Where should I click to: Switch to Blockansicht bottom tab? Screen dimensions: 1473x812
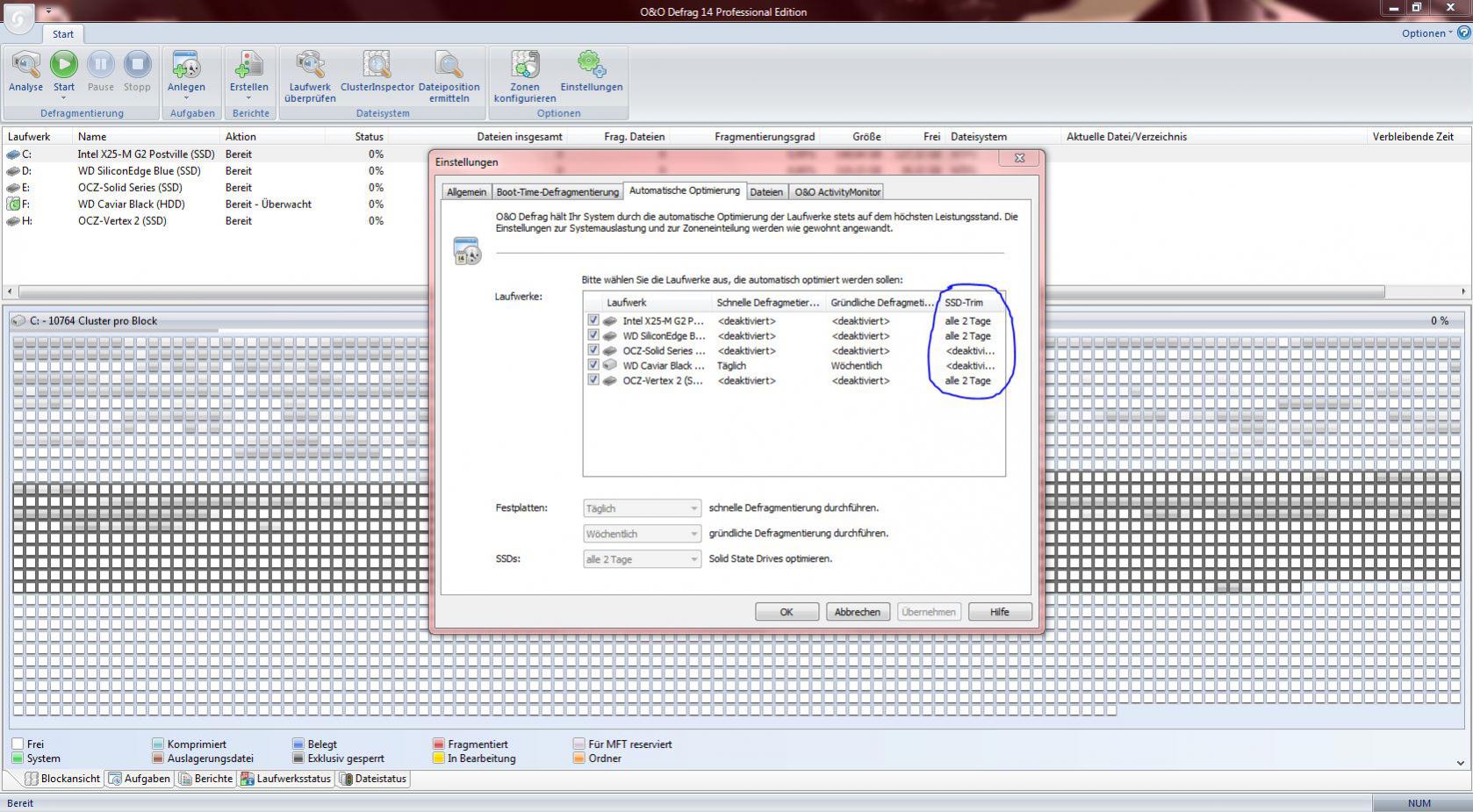pos(62,779)
